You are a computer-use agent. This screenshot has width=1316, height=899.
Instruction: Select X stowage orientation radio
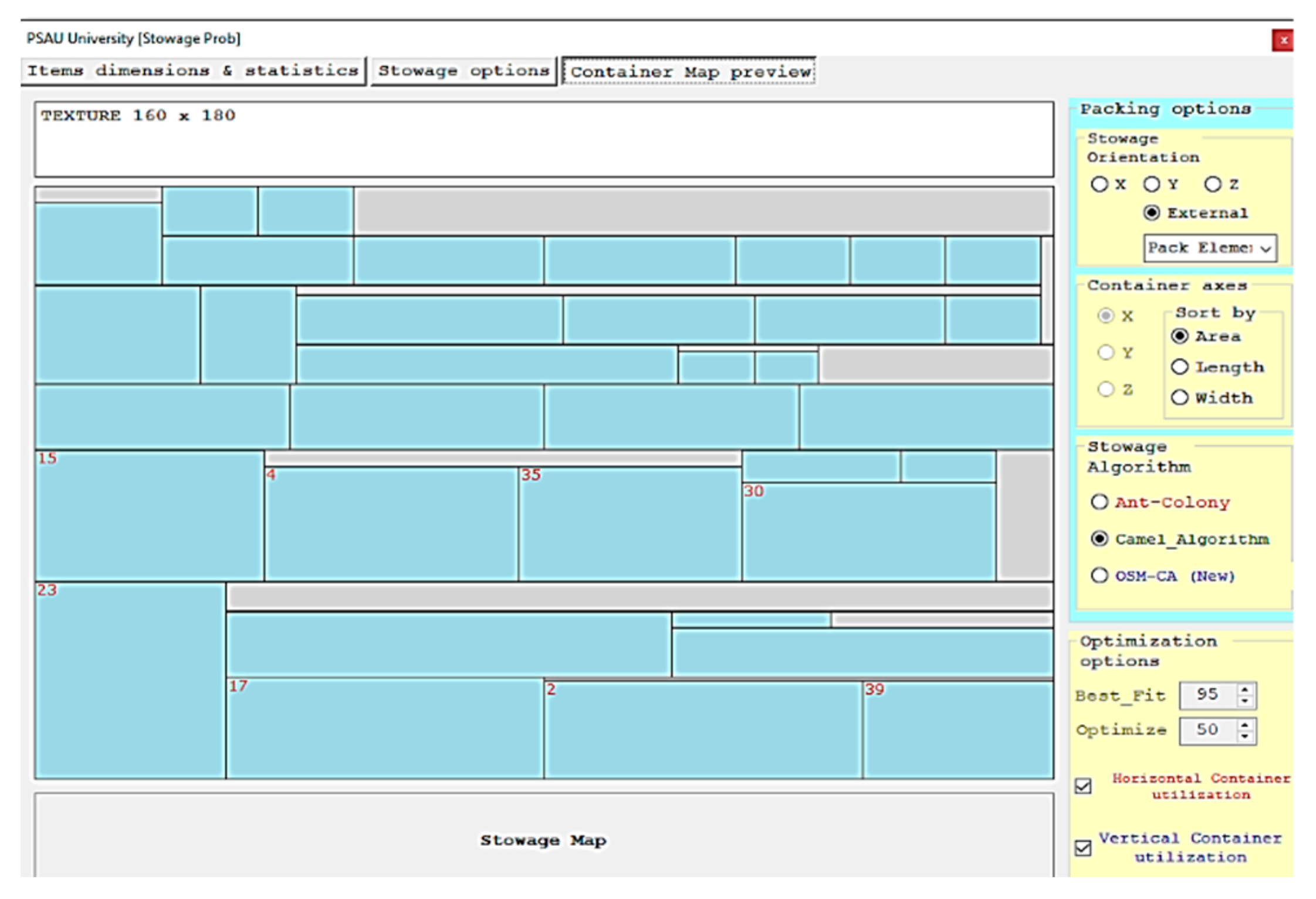1099,184
